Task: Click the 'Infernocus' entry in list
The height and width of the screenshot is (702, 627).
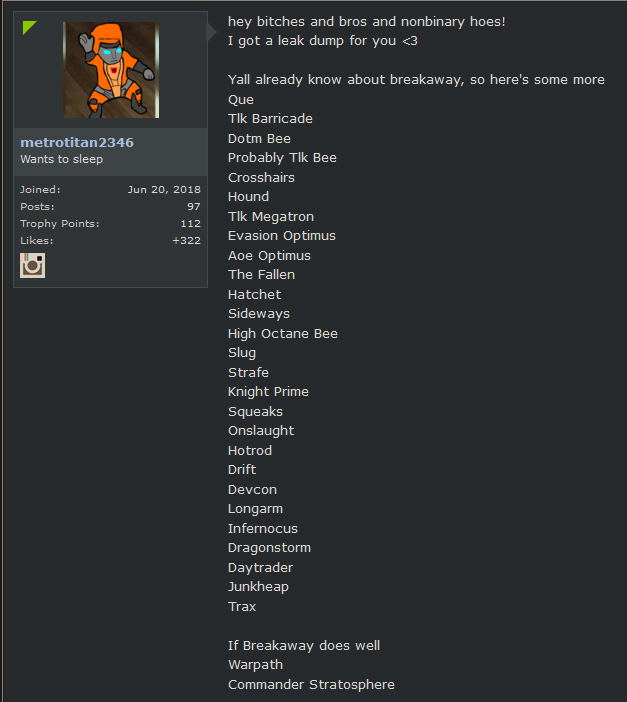Action: (x=262, y=529)
